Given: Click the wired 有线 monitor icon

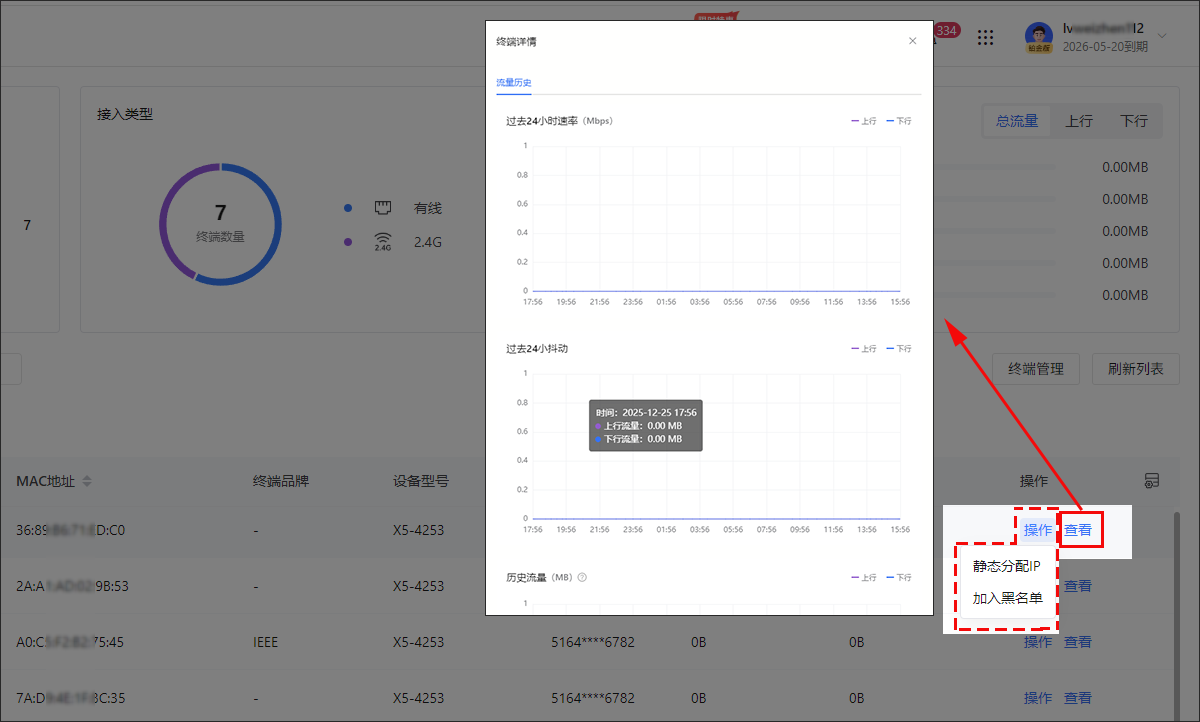Looking at the screenshot, I should (x=383, y=207).
